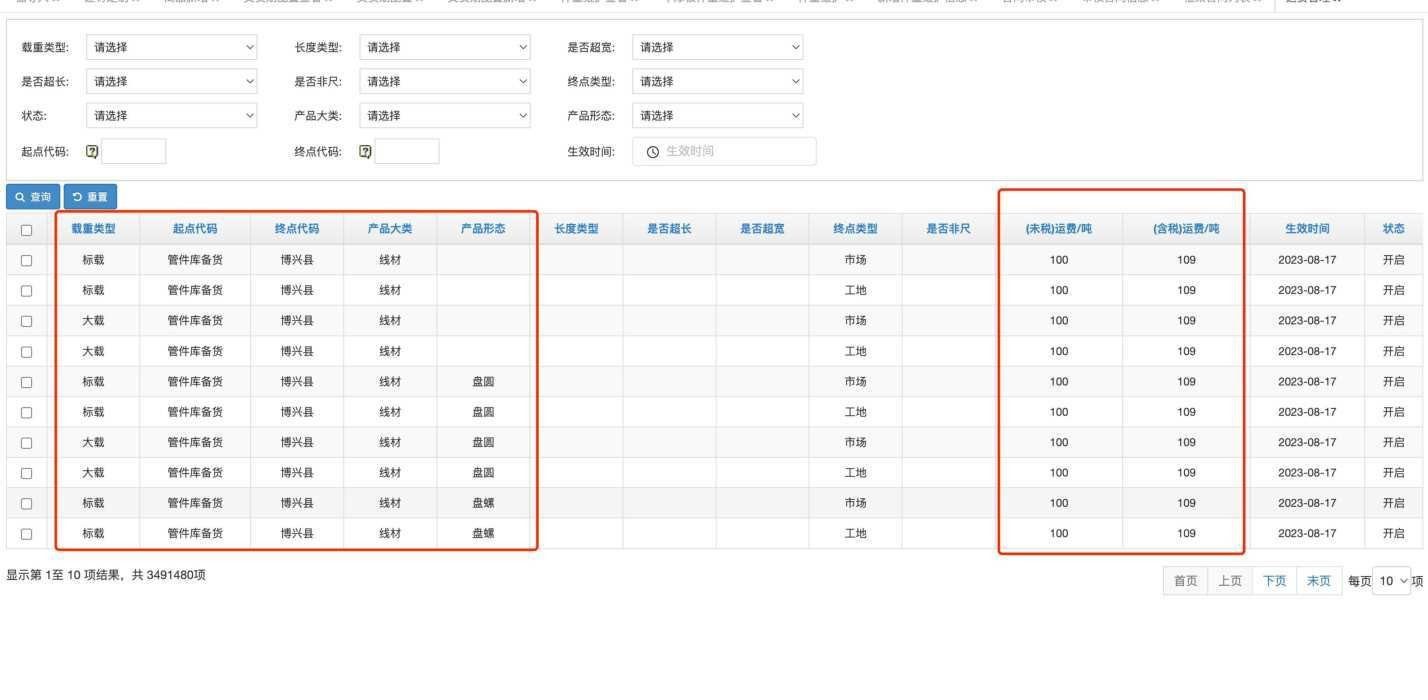Select the 标载 盘圆 工地 row checkbox
Image resolution: width=1428 pixels, height=700 pixels.
(x=26, y=412)
